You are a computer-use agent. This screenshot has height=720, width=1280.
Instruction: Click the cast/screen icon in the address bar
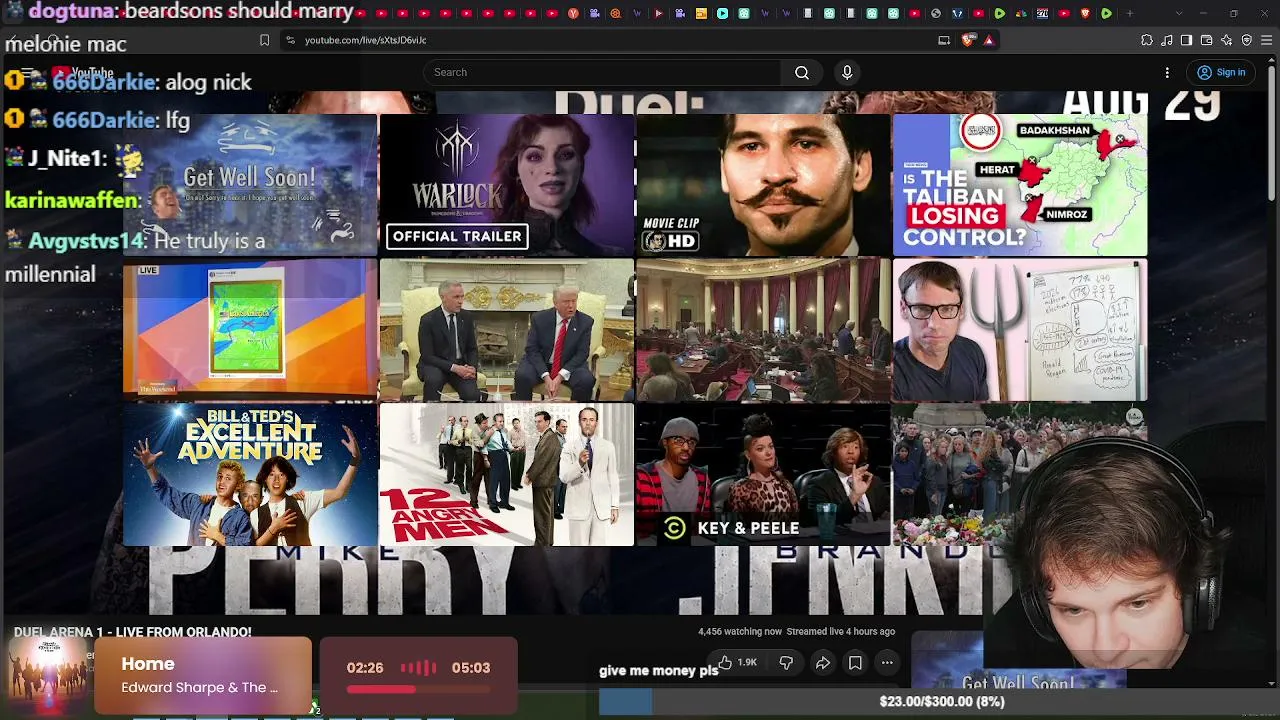pyautogui.click(x=944, y=40)
